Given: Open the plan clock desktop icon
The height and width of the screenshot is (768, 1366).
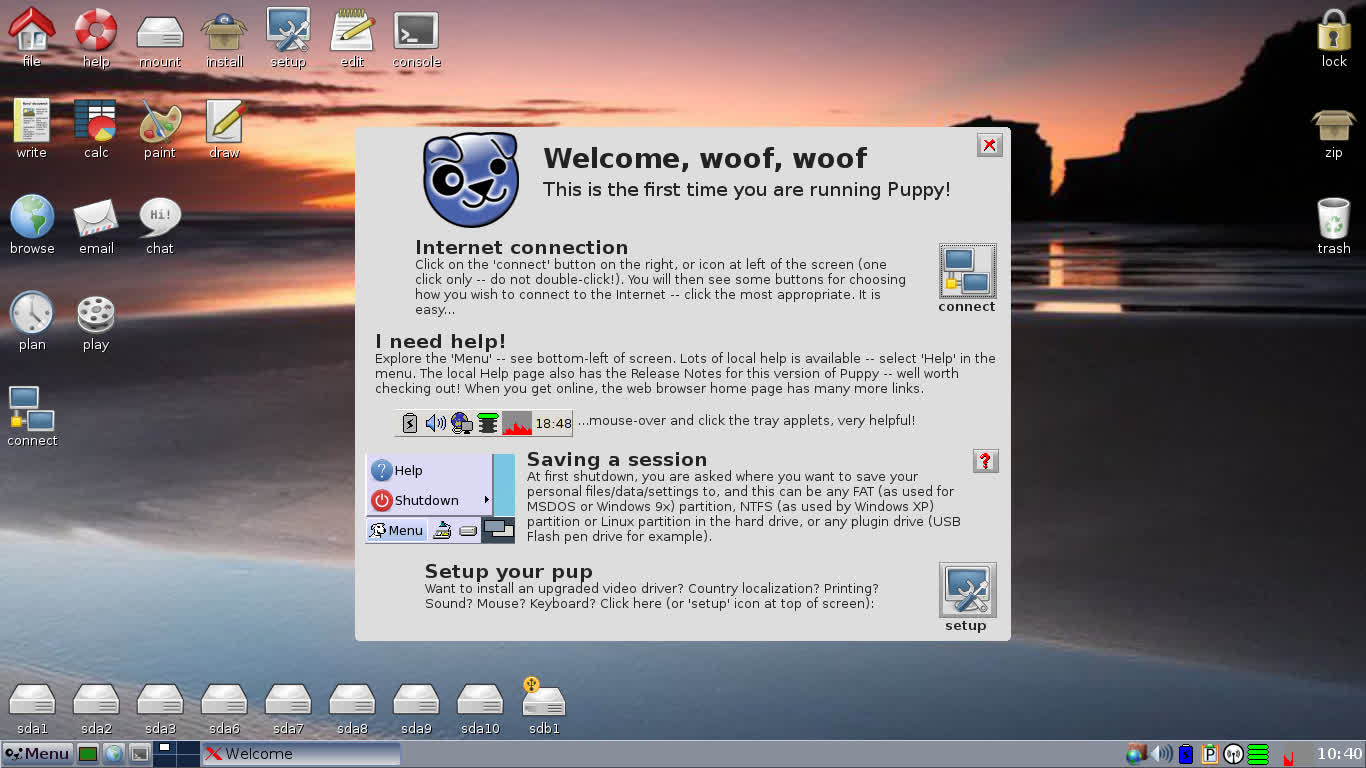Looking at the screenshot, I should point(32,313).
